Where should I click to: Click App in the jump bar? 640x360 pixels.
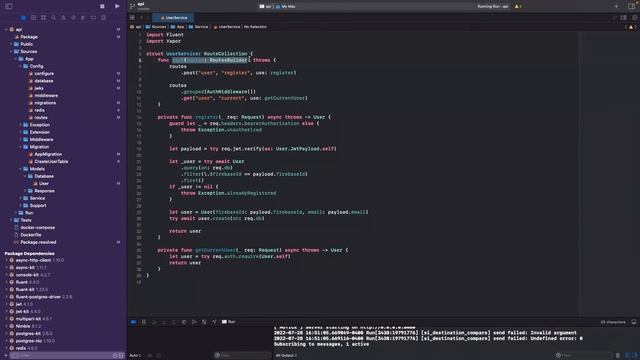click(178, 27)
